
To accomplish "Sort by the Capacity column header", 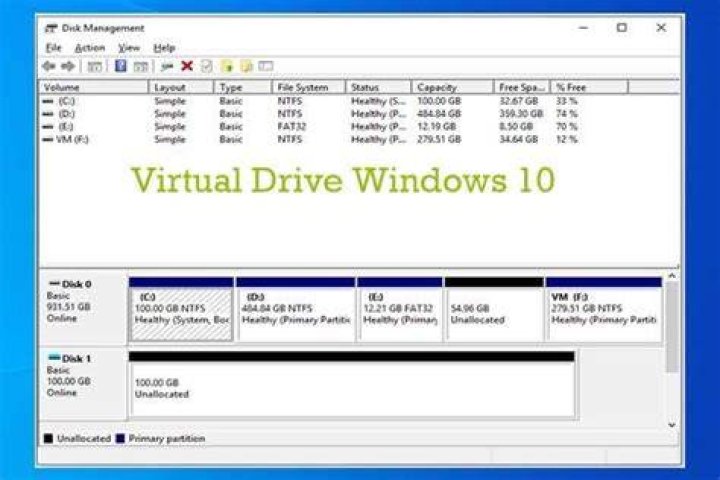I will [x=452, y=87].
